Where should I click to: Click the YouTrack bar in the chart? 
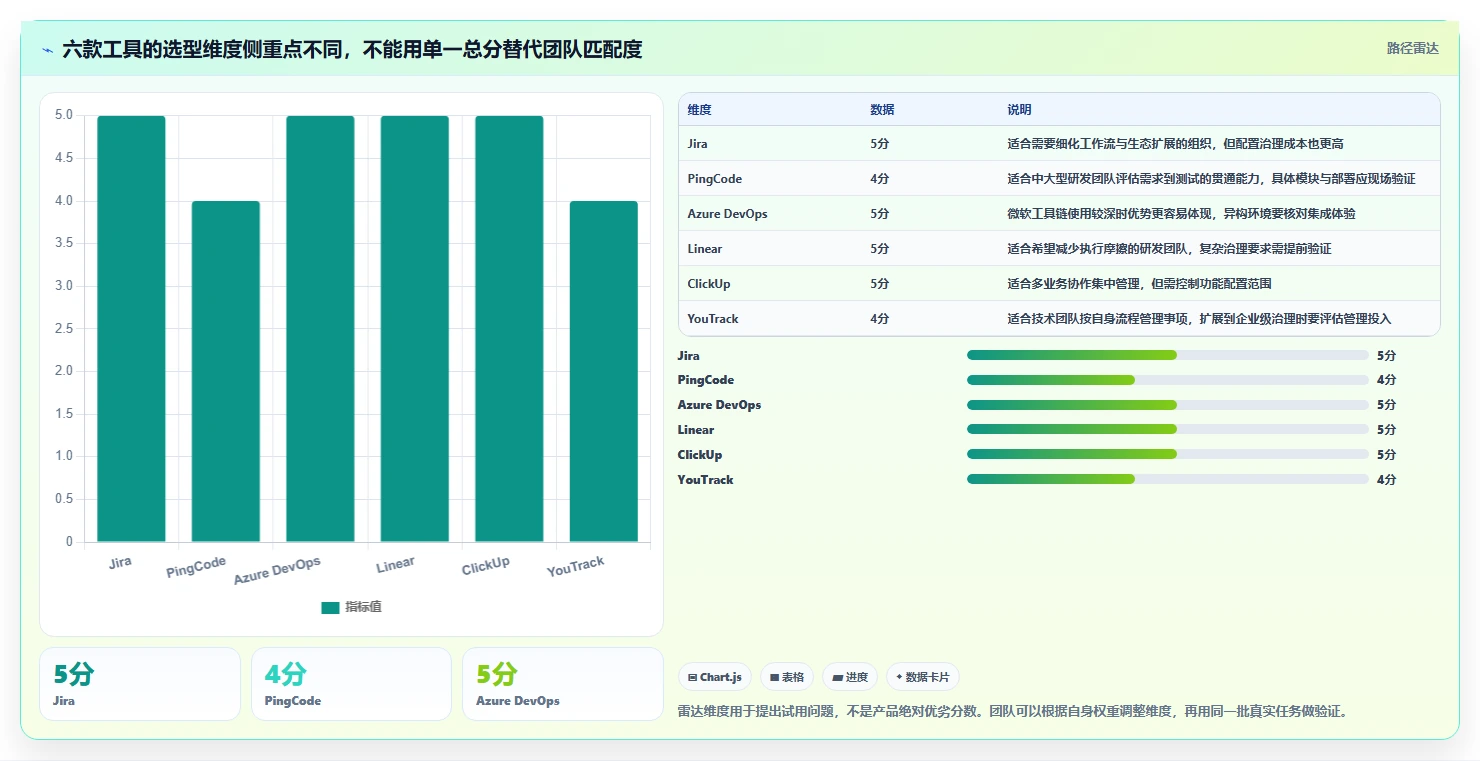(x=604, y=371)
